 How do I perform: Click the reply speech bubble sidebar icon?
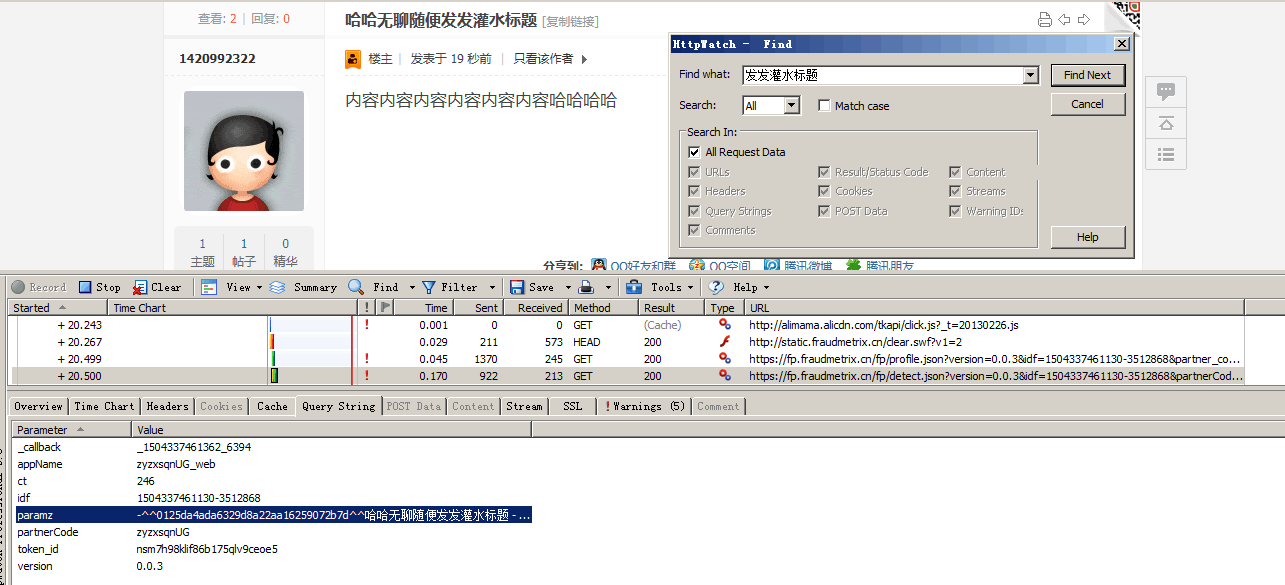click(1165, 91)
